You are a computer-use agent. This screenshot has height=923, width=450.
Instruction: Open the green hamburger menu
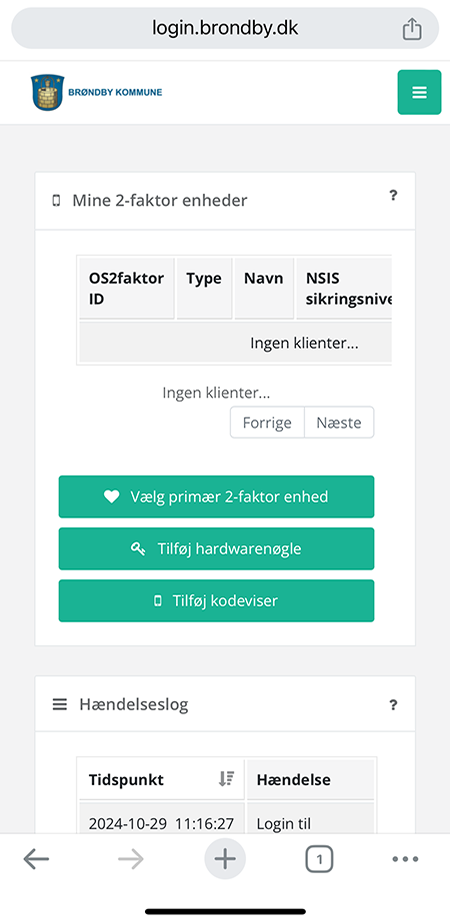click(x=419, y=92)
